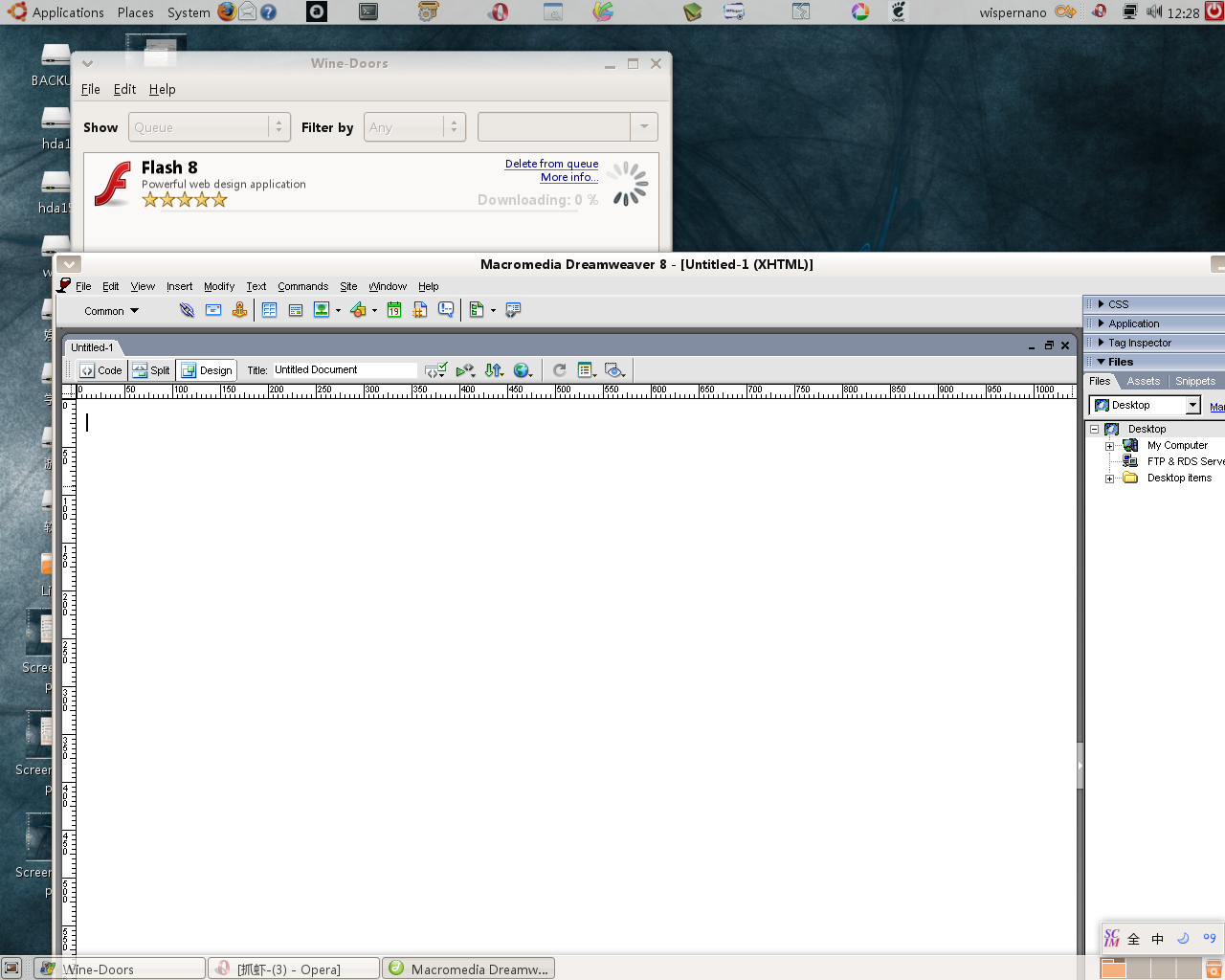Expand the Tag Inspector panel group
1225x980 pixels.
[1102, 343]
